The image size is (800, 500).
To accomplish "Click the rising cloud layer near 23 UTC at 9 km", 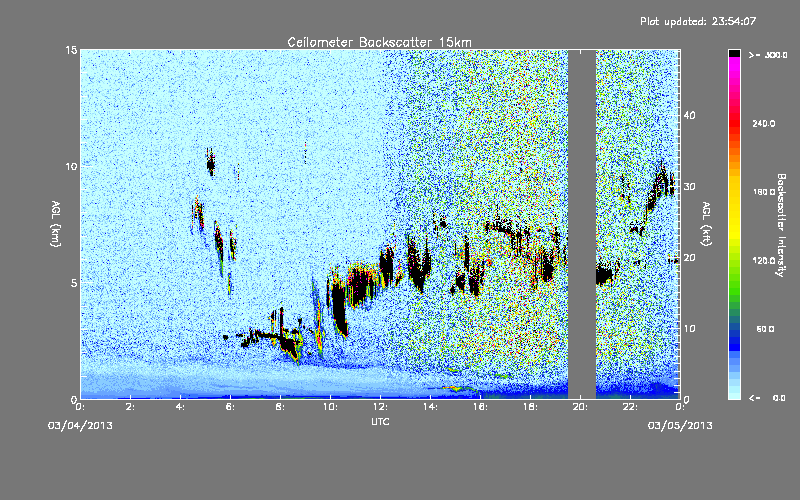I will click(661, 186).
